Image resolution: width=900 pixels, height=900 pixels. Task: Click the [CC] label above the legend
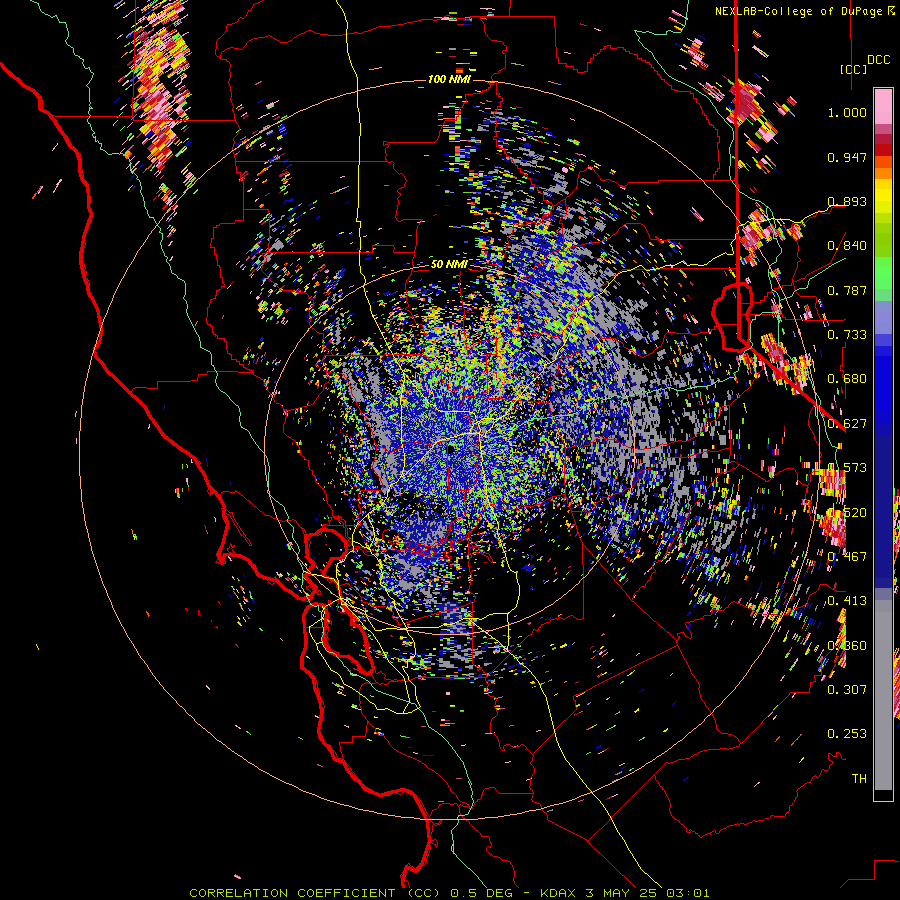[x=854, y=69]
